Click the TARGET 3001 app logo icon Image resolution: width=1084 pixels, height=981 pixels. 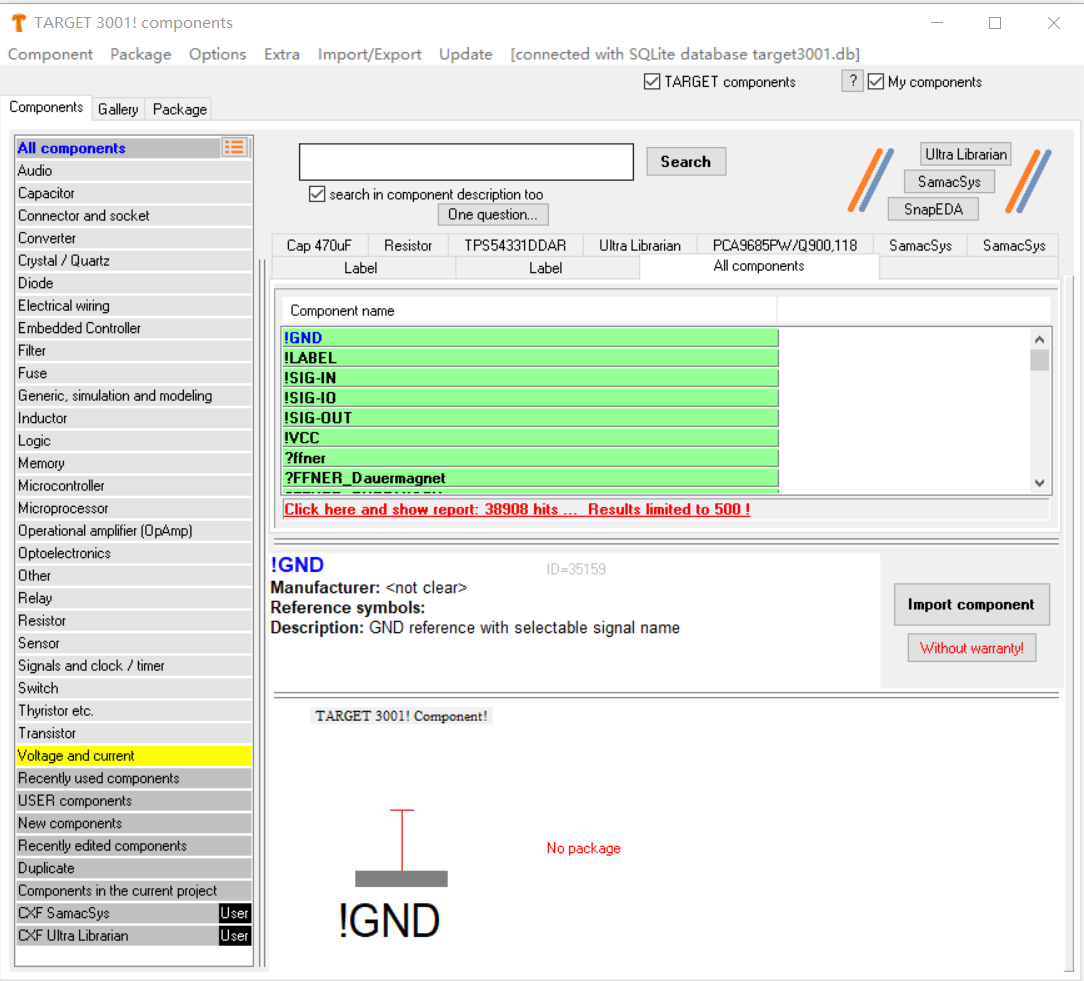coord(19,23)
